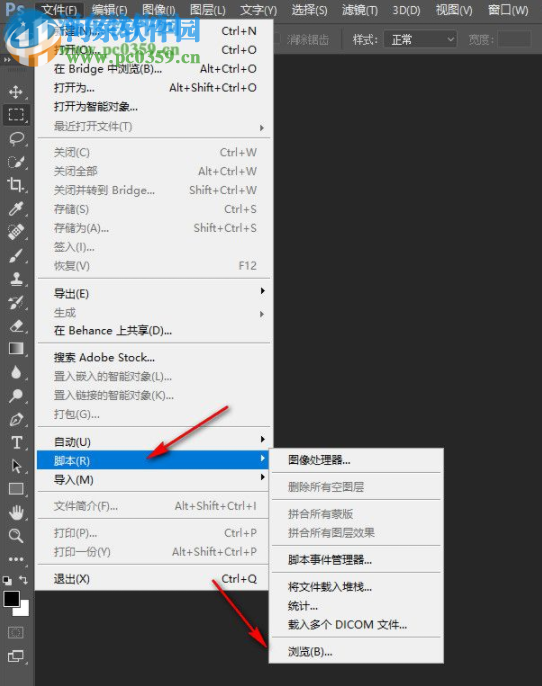Choose 将文件载入堆栈...

coord(357,587)
